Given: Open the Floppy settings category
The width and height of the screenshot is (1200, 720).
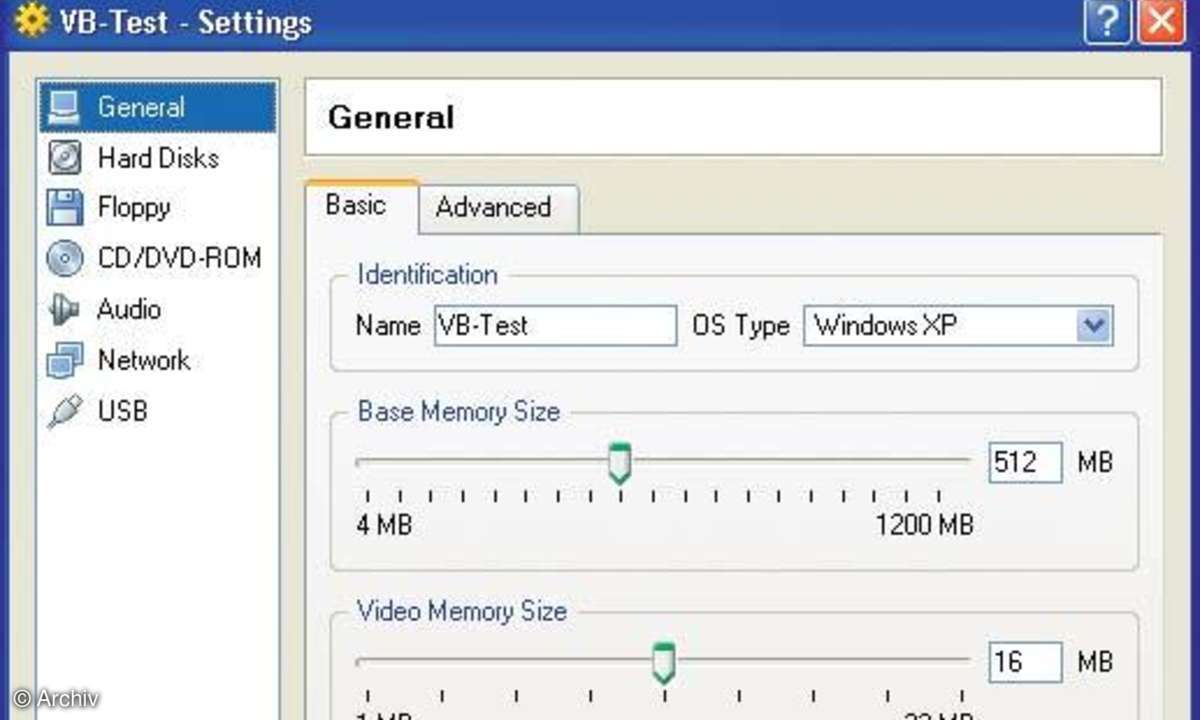Looking at the screenshot, I should coord(134,208).
